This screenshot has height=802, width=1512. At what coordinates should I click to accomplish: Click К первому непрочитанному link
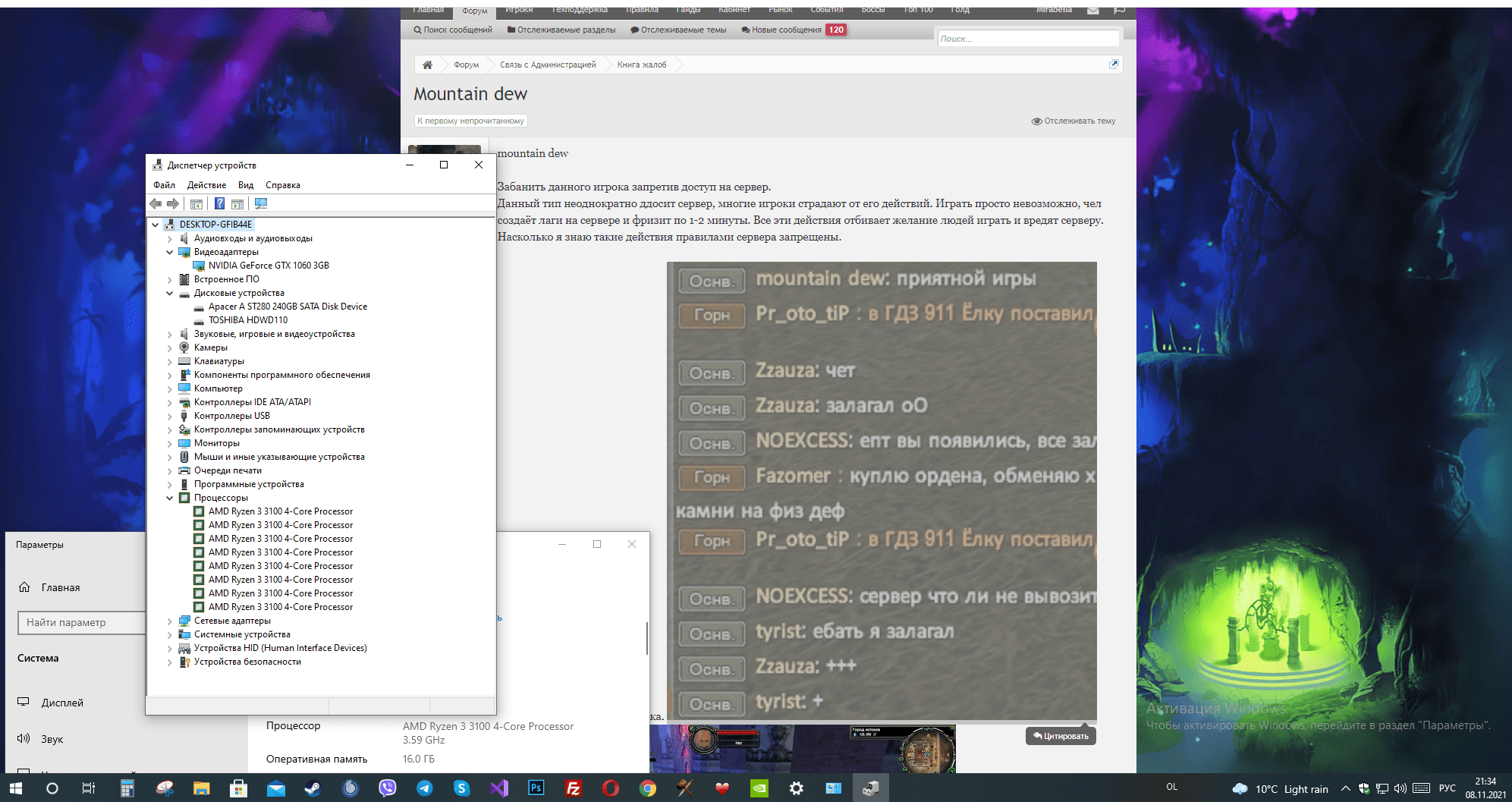(470, 121)
